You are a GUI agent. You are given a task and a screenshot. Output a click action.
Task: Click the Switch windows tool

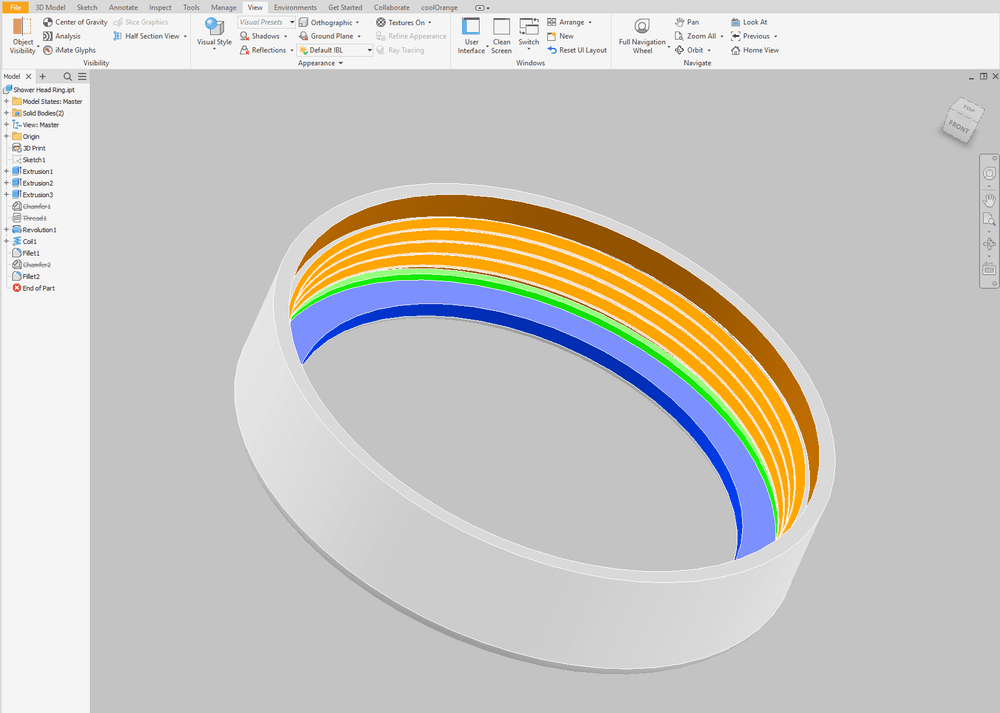pos(529,33)
